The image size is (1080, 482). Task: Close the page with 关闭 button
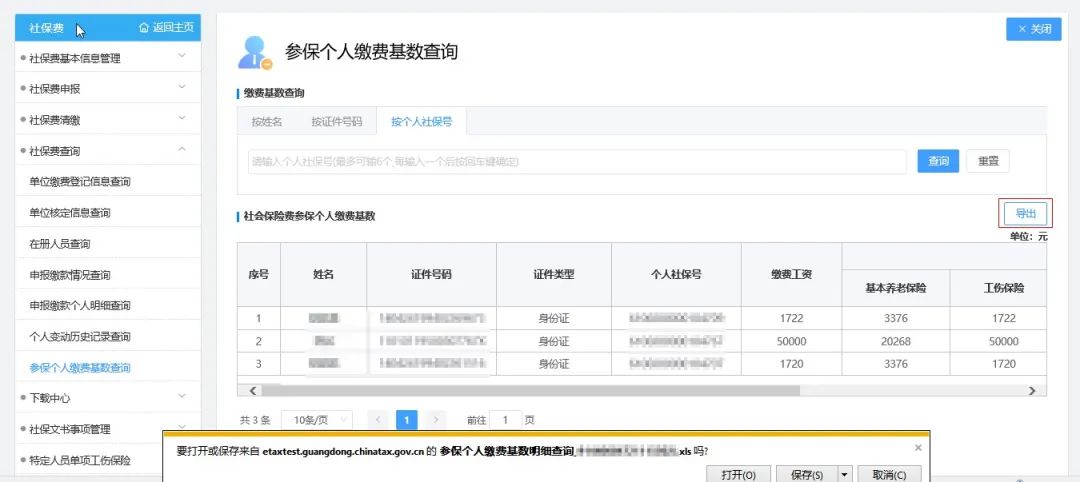click(x=1034, y=29)
